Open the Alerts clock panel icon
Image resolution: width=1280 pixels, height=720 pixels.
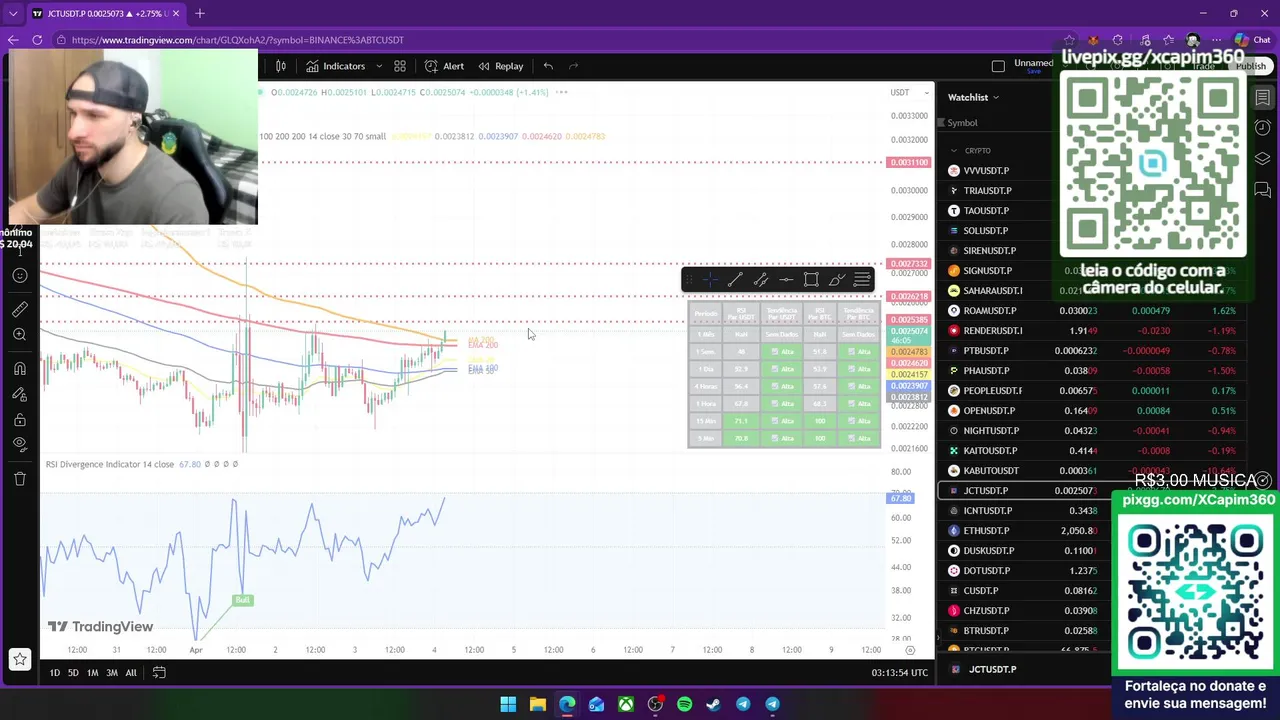tap(1263, 129)
